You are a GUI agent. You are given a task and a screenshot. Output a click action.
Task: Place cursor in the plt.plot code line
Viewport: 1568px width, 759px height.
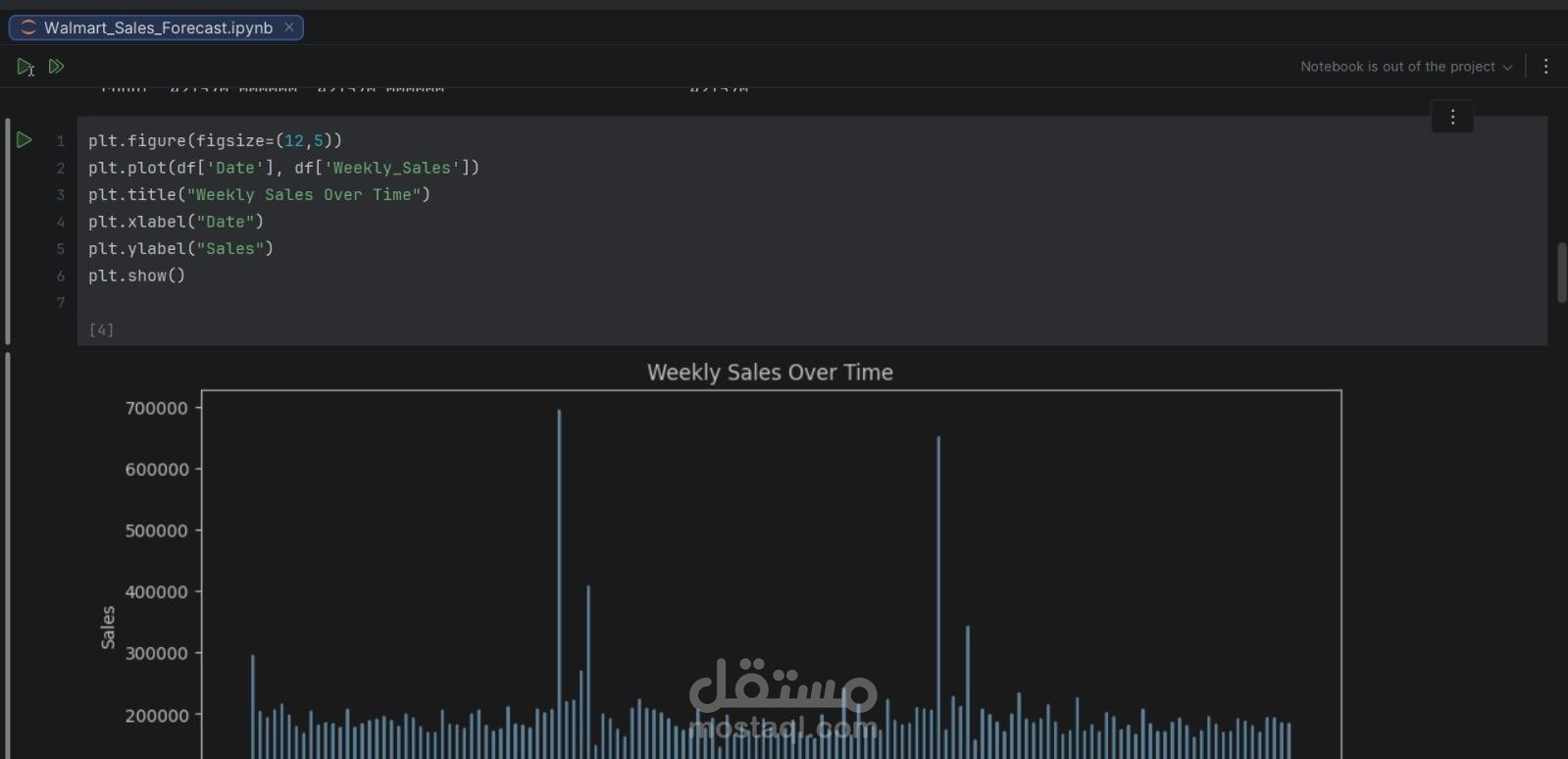pos(284,168)
